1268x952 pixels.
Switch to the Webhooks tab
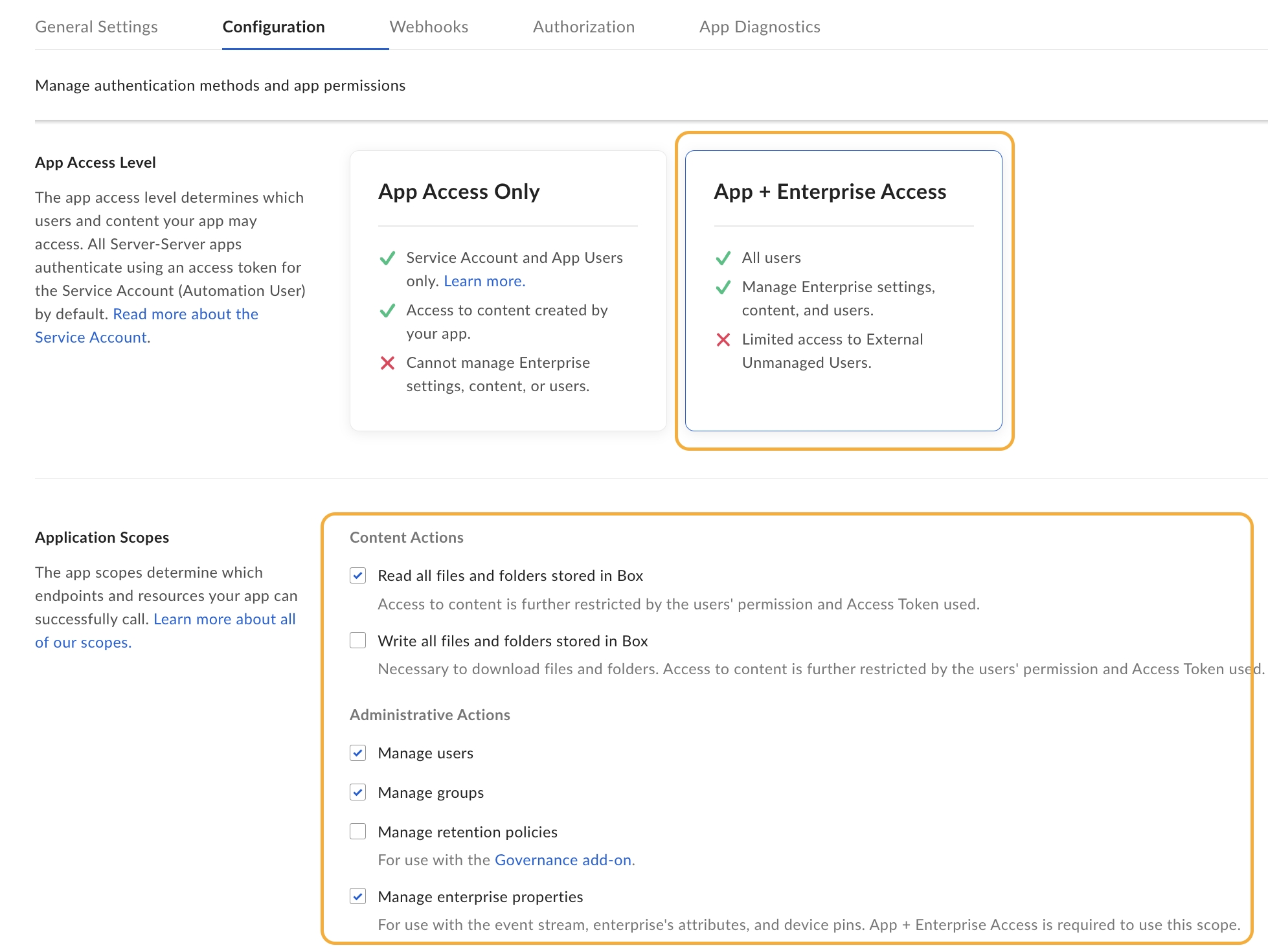pyautogui.click(x=429, y=27)
